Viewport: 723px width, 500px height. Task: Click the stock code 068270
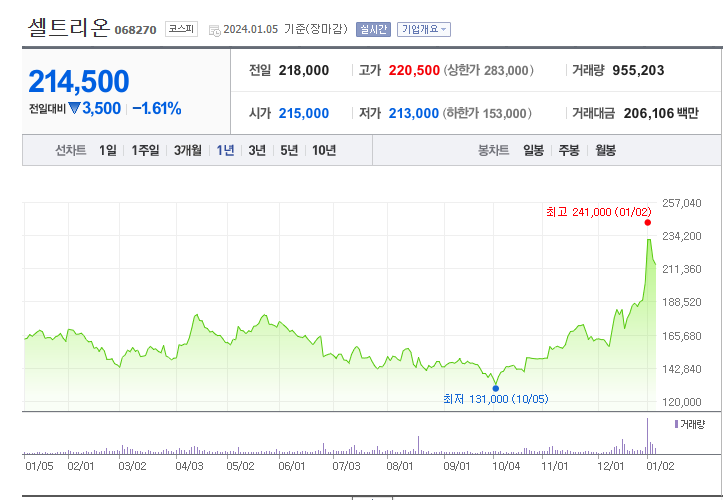point(136,30)
